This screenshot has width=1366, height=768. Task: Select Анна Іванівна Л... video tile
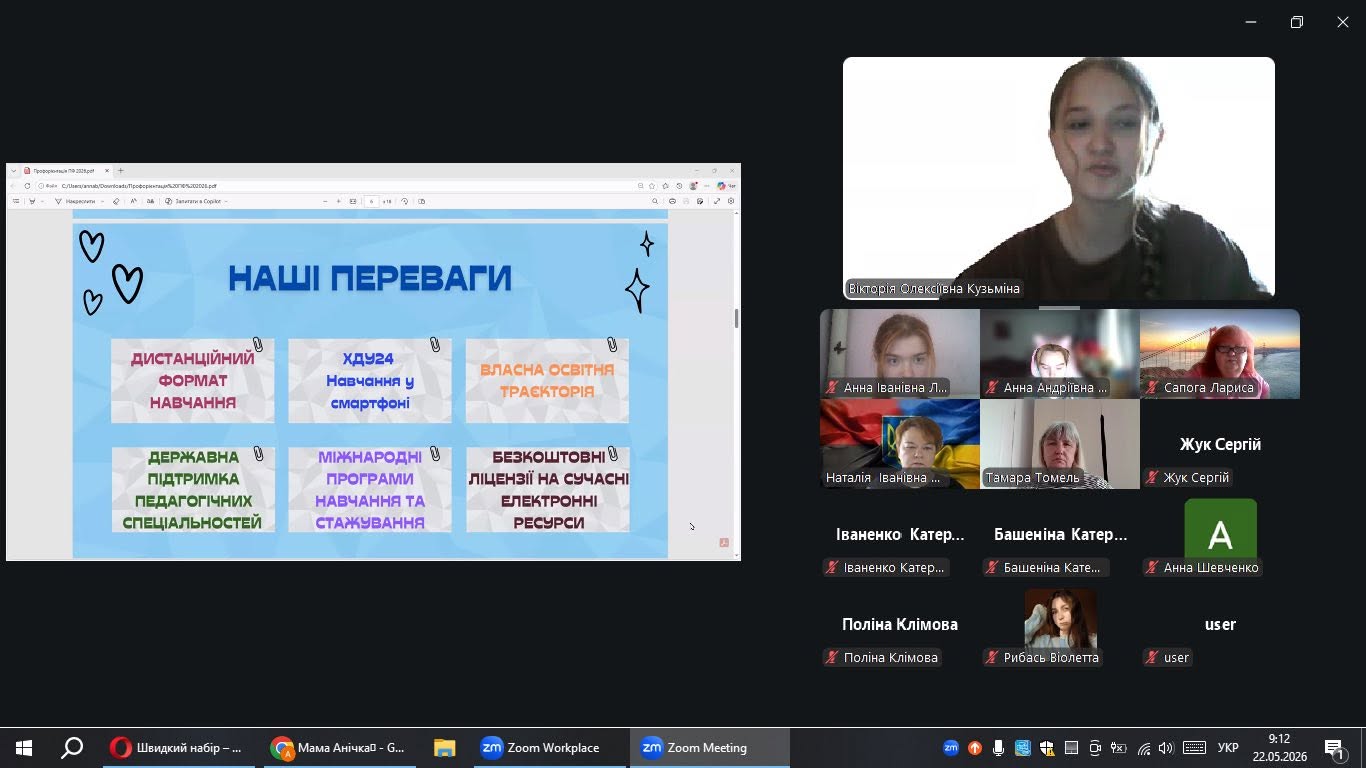click(900, 354)
